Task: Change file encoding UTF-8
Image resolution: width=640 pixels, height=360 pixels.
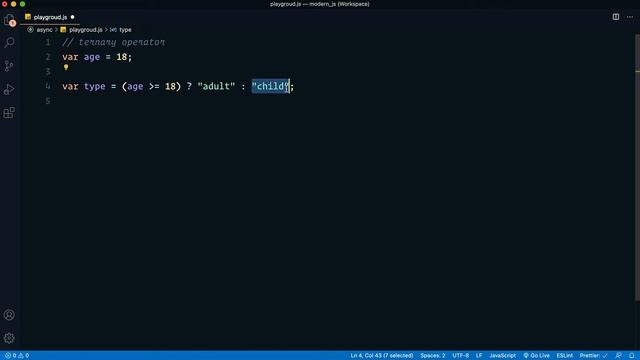Action: [460, 356]
